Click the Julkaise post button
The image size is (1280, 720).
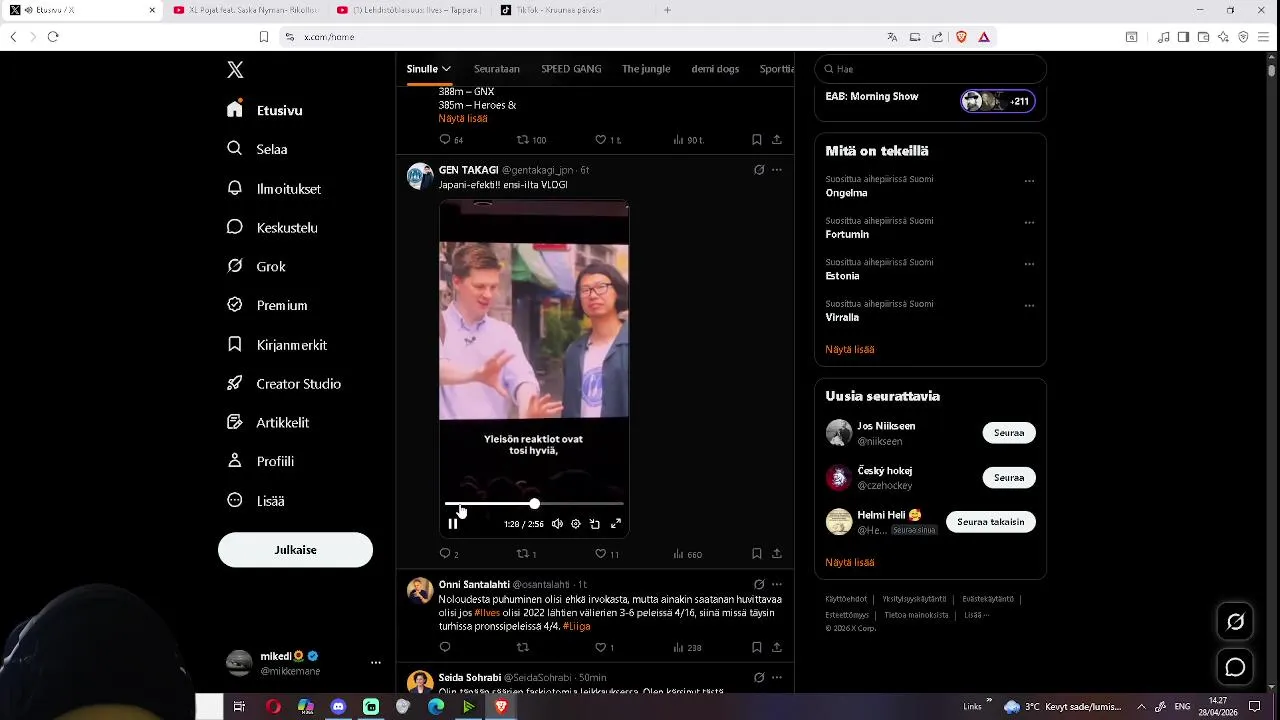[295, 550]
